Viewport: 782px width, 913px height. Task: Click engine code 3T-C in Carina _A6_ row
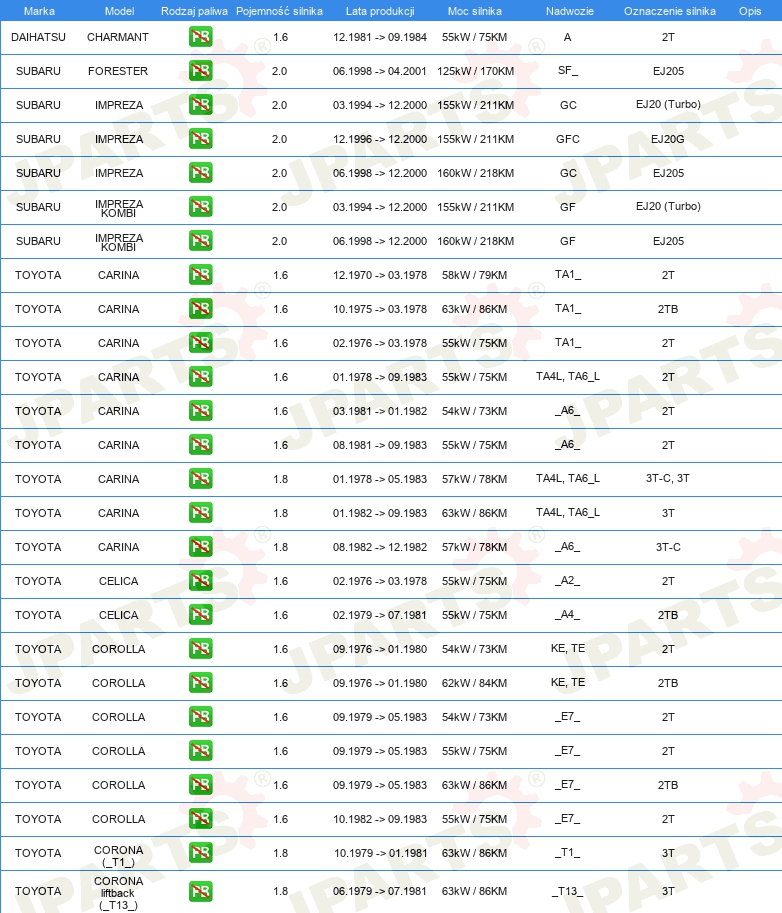click(668, 547)
